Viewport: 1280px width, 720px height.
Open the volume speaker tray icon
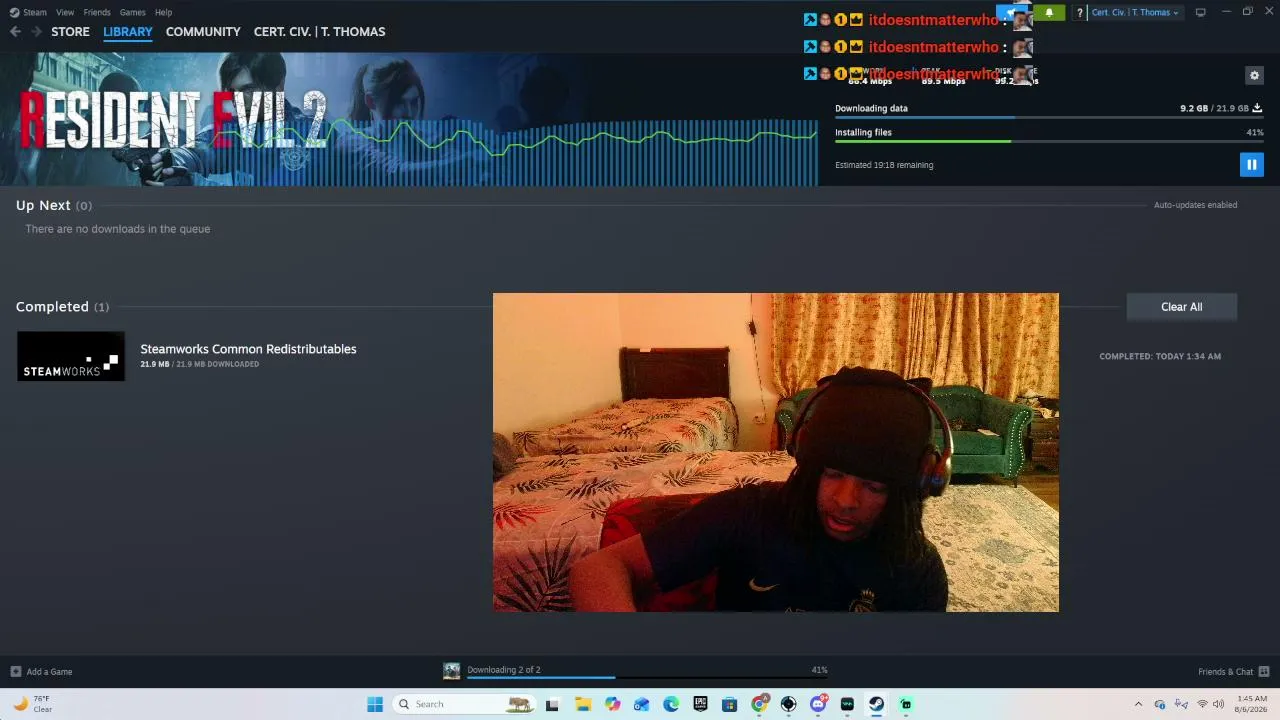[x=1218, y=704]
